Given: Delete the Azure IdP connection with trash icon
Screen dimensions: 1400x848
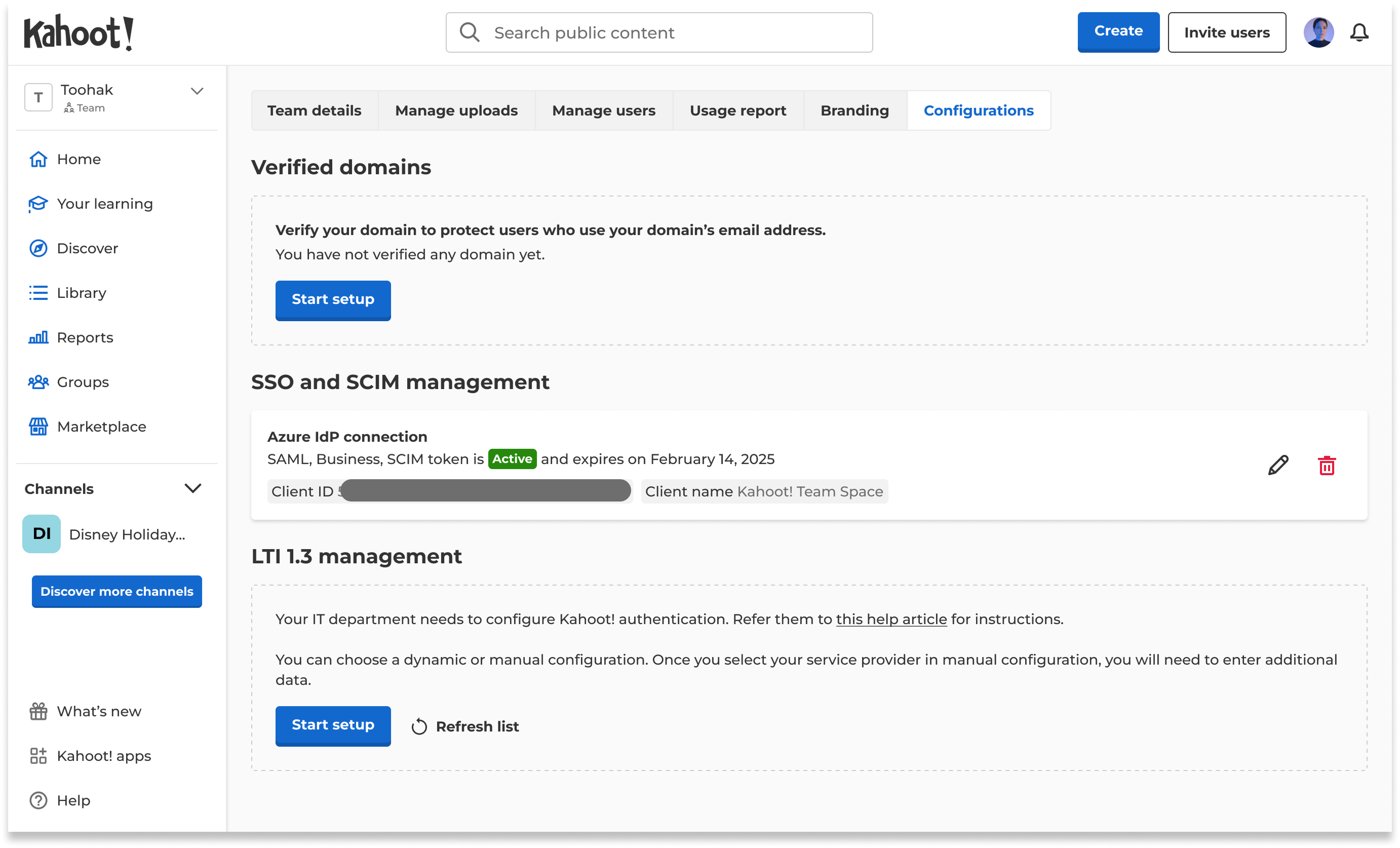Looking at the screenshot, I should click(1327, 466).
